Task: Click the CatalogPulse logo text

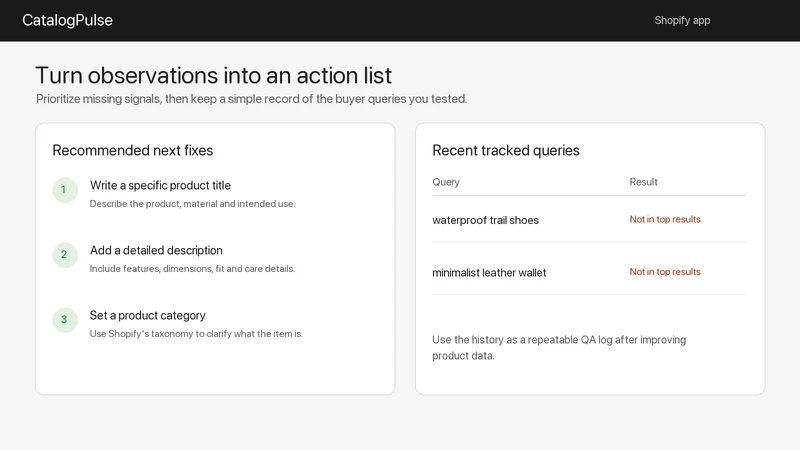Action: pyautogui.click(x=67, y=20)
